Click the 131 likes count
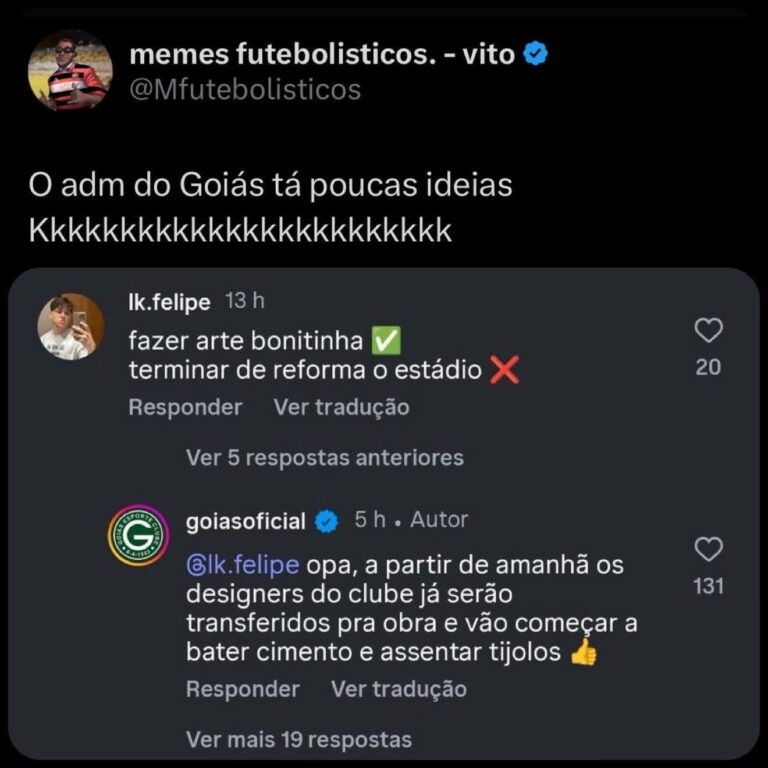 tap(708, 586)
